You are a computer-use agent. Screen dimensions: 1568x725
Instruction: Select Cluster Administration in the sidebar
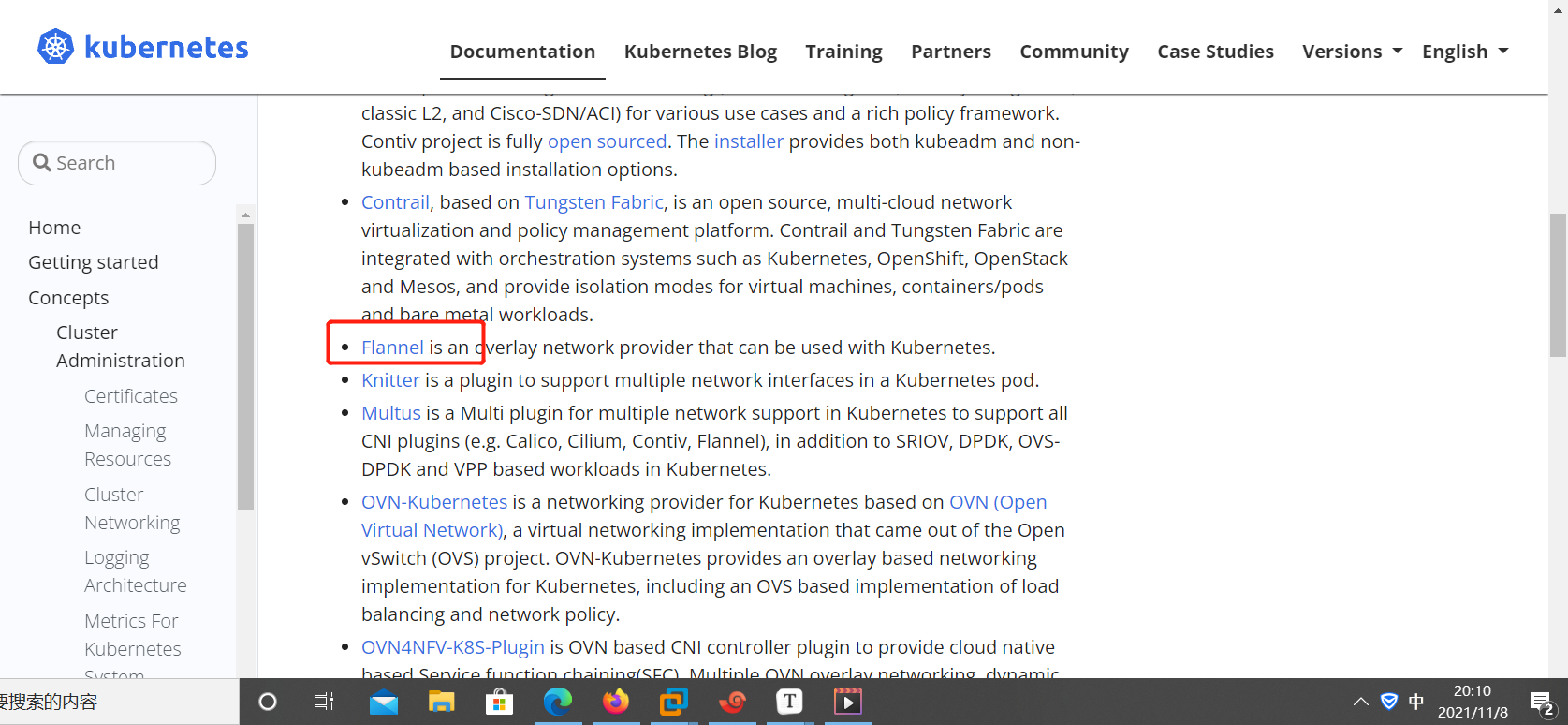click(121, 347)
